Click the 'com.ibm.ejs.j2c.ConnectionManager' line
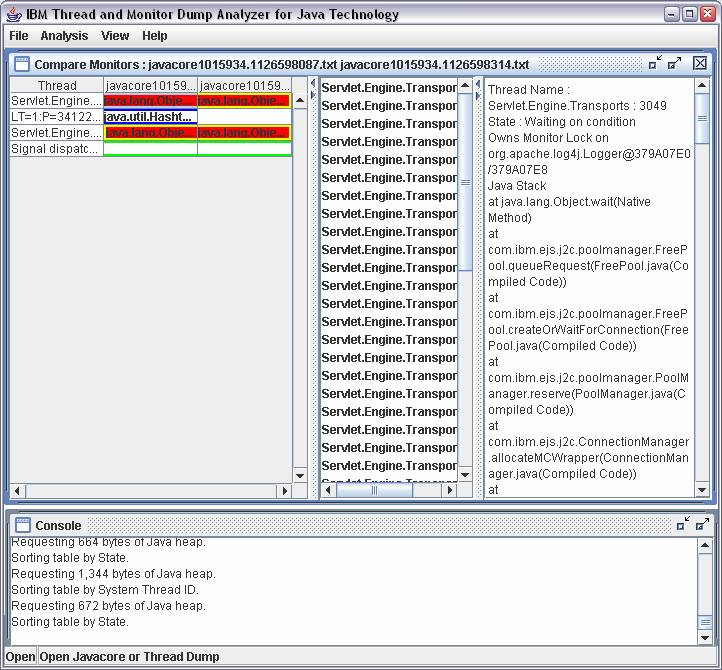This screenshot has height=670, width=722. (x=588, y=442)
